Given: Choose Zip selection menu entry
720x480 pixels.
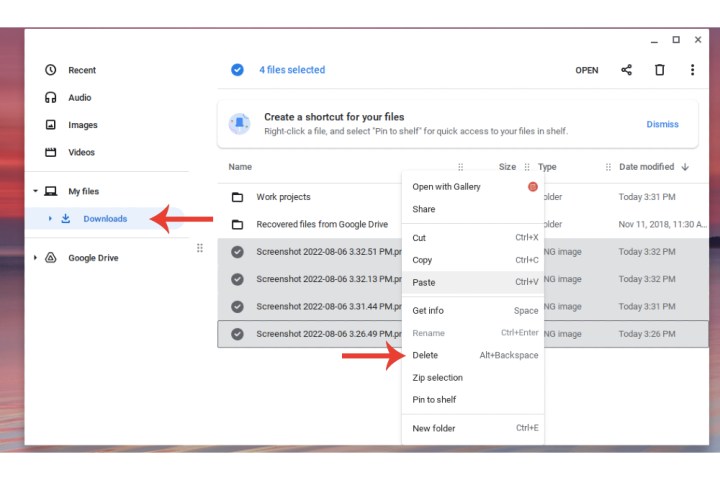Looking at the screenshot, I should (473, 378).
